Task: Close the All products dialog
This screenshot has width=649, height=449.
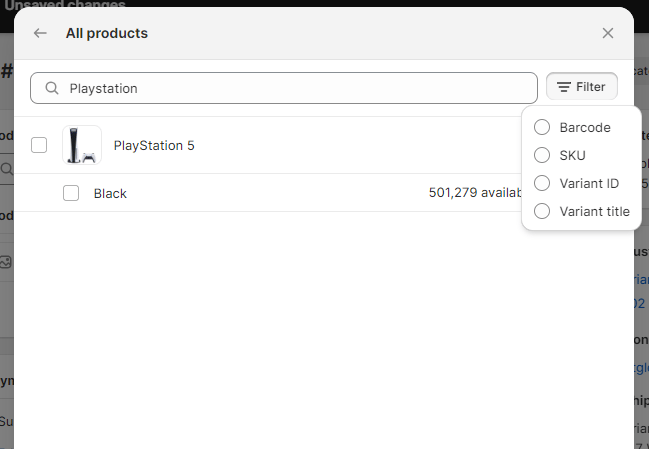Action: 608,33
